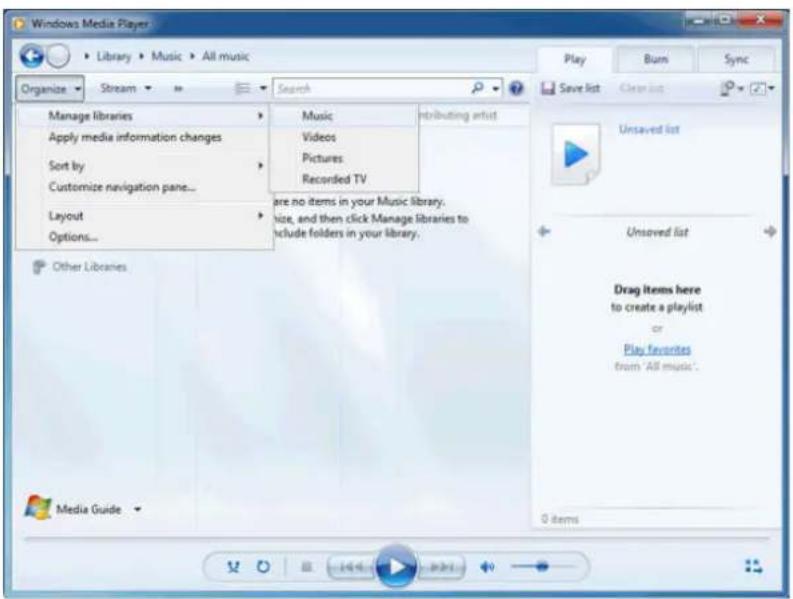This screenshot has height=599, width=793.
Task: Click inside the Search box
Action: pos(372,89)
